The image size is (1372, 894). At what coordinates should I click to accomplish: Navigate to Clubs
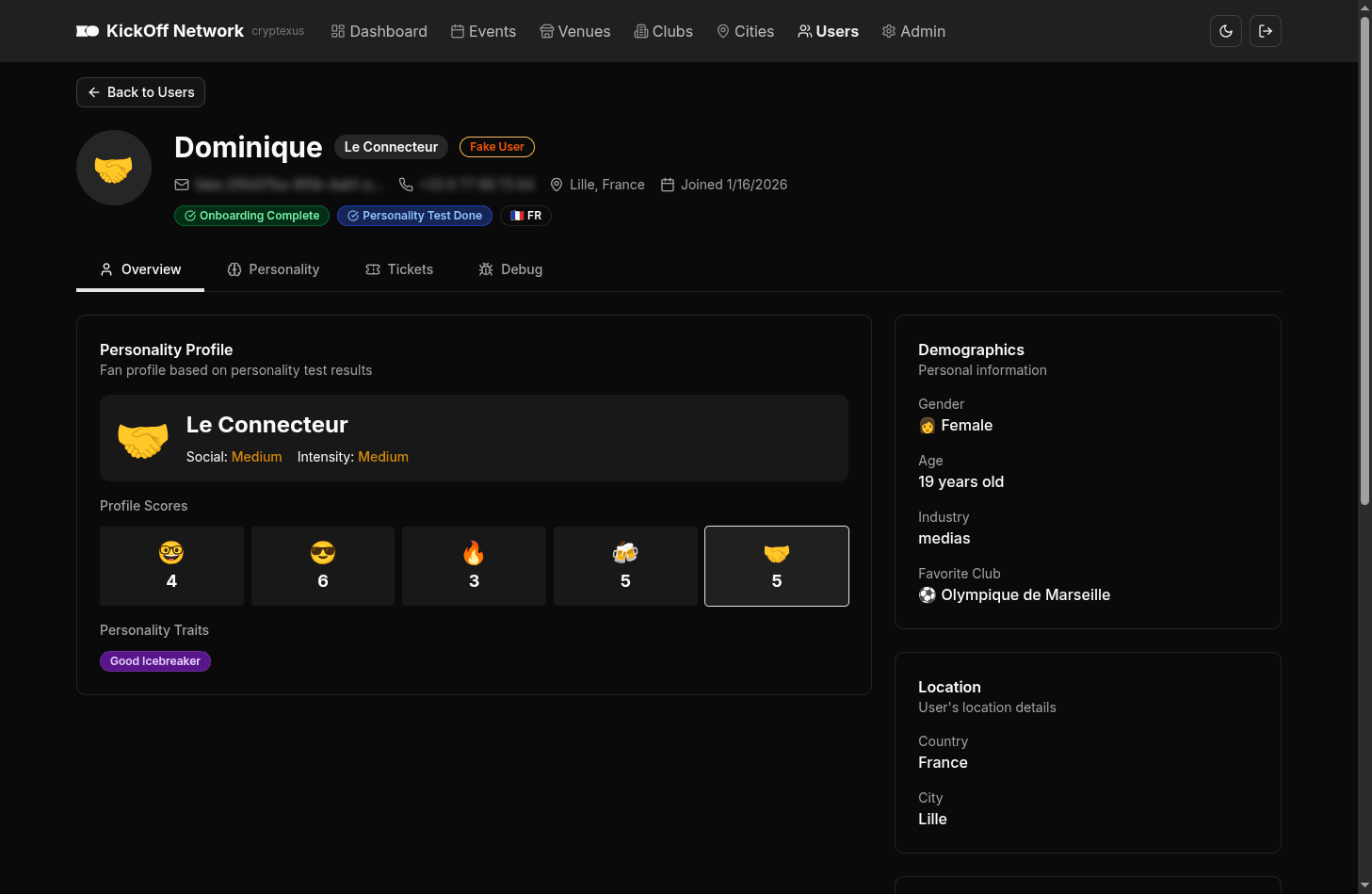(663, 31)
